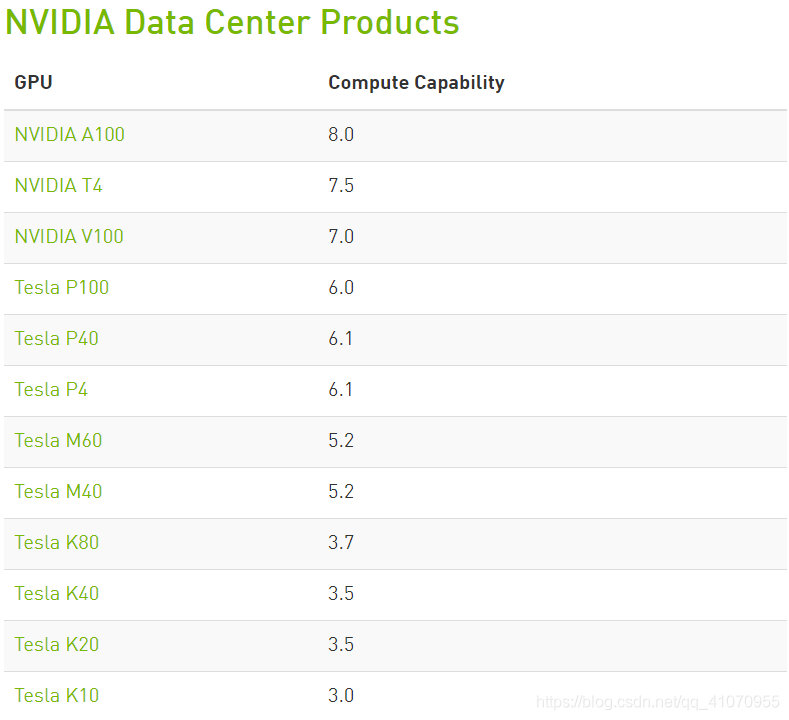Image resolution: width=789 pixels, height=720 pixels.
Task: Click the NVIDIA T4 link
Action: point(58,185)
